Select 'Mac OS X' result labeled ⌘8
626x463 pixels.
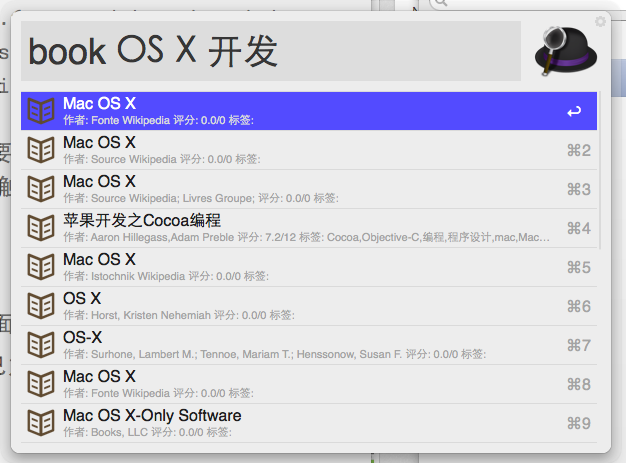click(x=309, y=384)
